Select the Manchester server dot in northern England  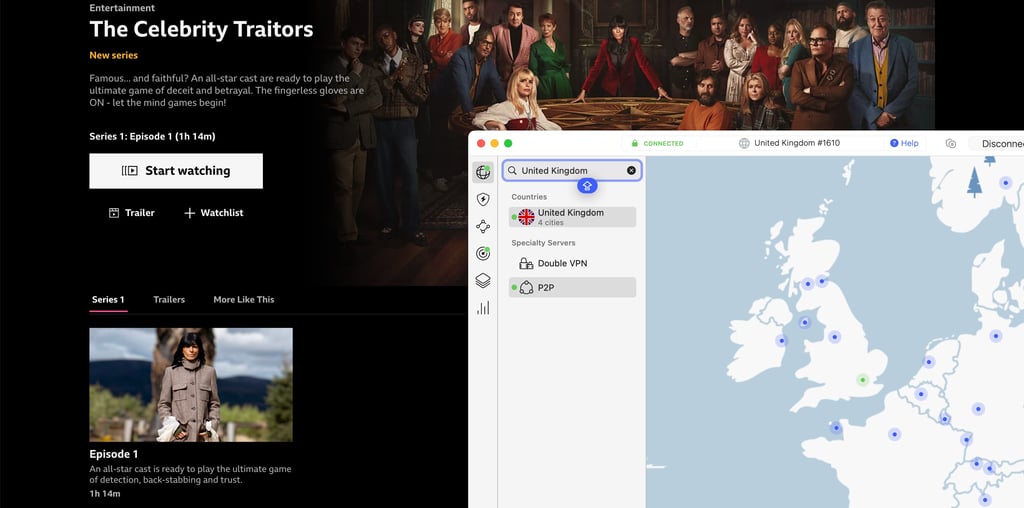[835, 337]
